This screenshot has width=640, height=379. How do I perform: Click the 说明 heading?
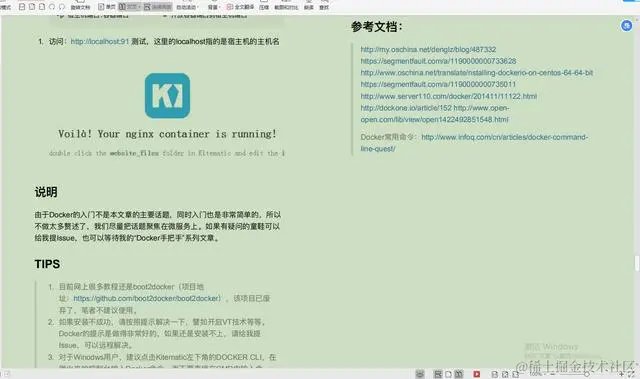point(46,192)
